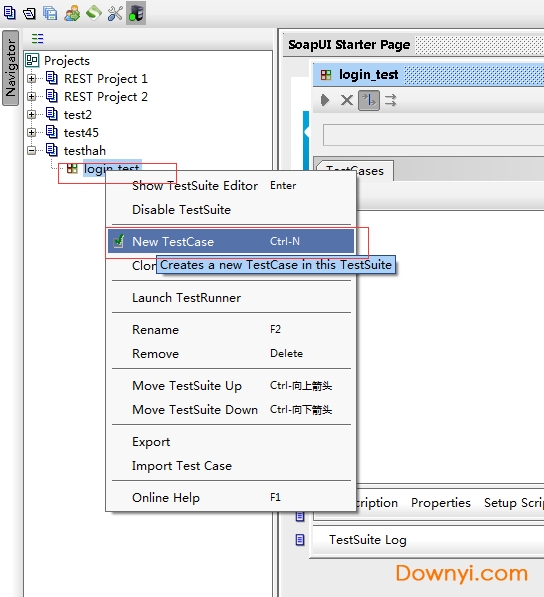Click the empty project icon in toolbar
This screenshot has height=597, width=544.
pos(10,13)
